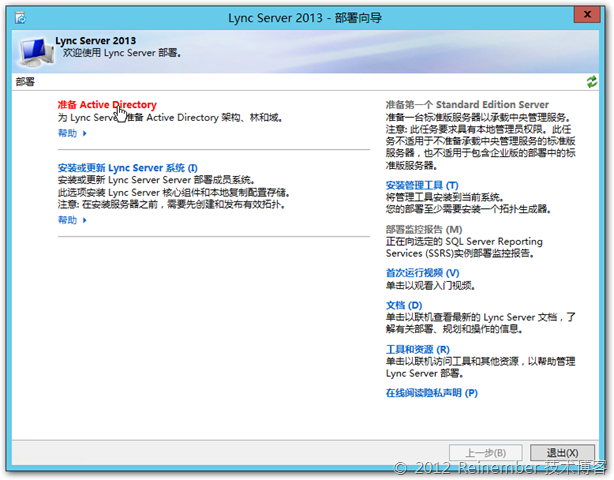Click the 部署 header label

25,81
